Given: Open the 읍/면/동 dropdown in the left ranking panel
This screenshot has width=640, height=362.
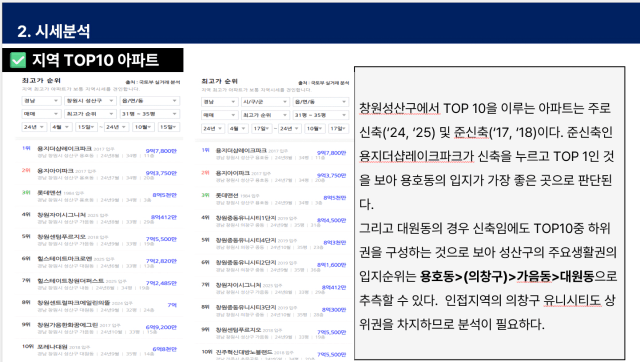Looking at the screenshot, I should [x=150, y=101].
